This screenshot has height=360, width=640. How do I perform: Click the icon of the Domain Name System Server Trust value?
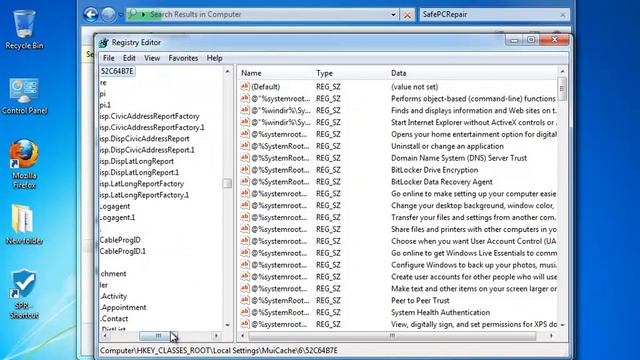244,157
